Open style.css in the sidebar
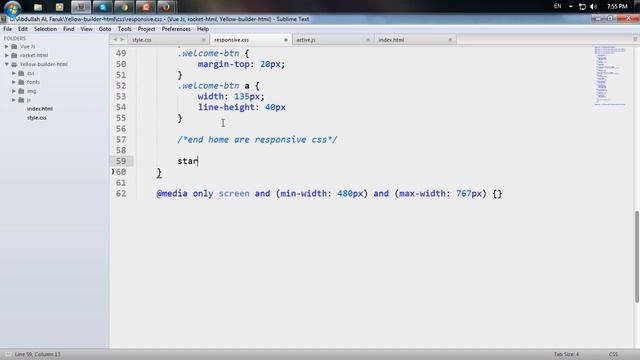The height and width of the screenshot is (360, 640). 37,118
